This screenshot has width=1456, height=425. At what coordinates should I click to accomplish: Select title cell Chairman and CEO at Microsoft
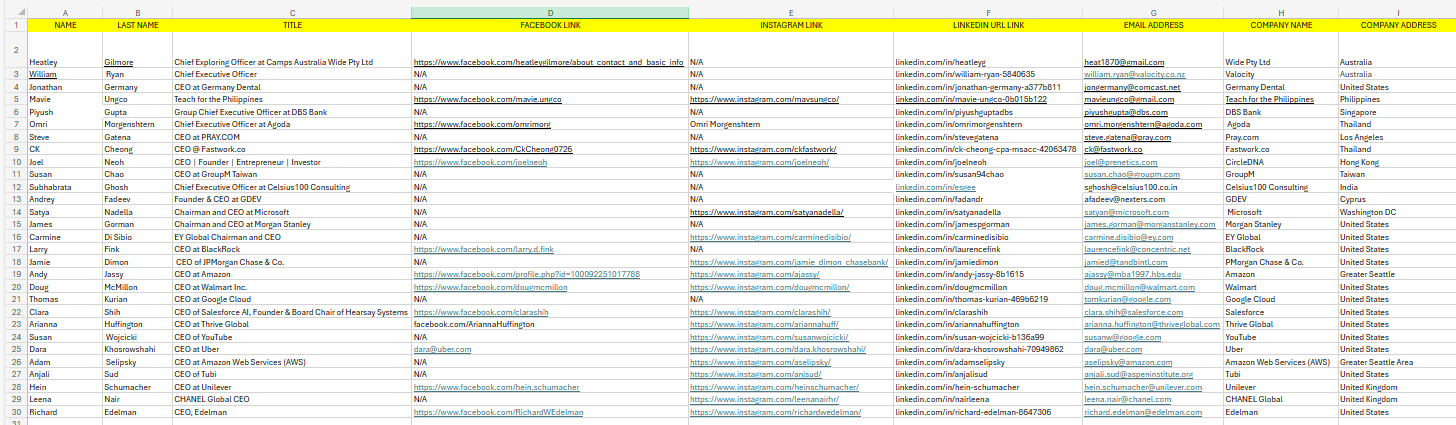[x=292, y=212]
